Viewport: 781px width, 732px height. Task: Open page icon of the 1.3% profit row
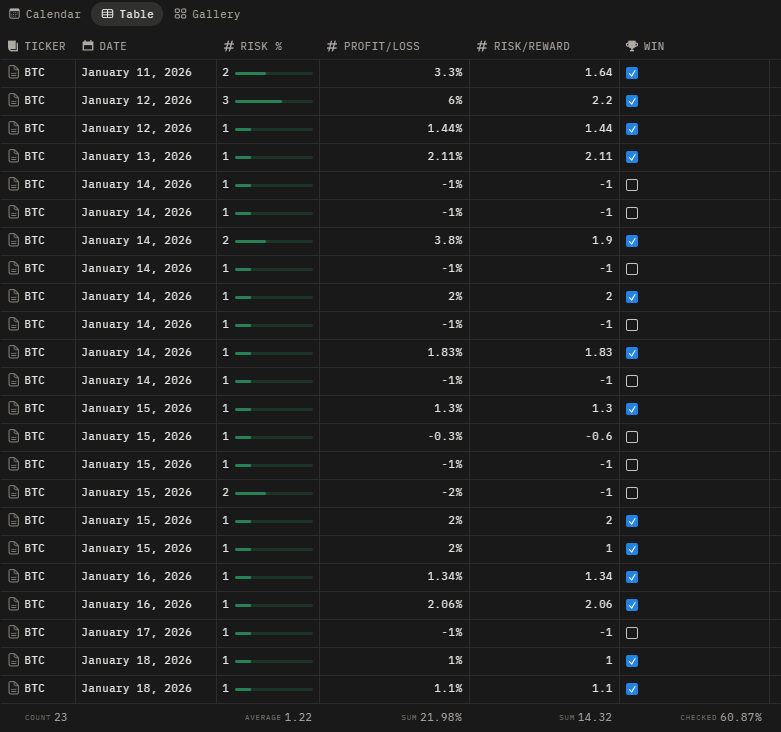pyautogui.click(x=14, y=408)
